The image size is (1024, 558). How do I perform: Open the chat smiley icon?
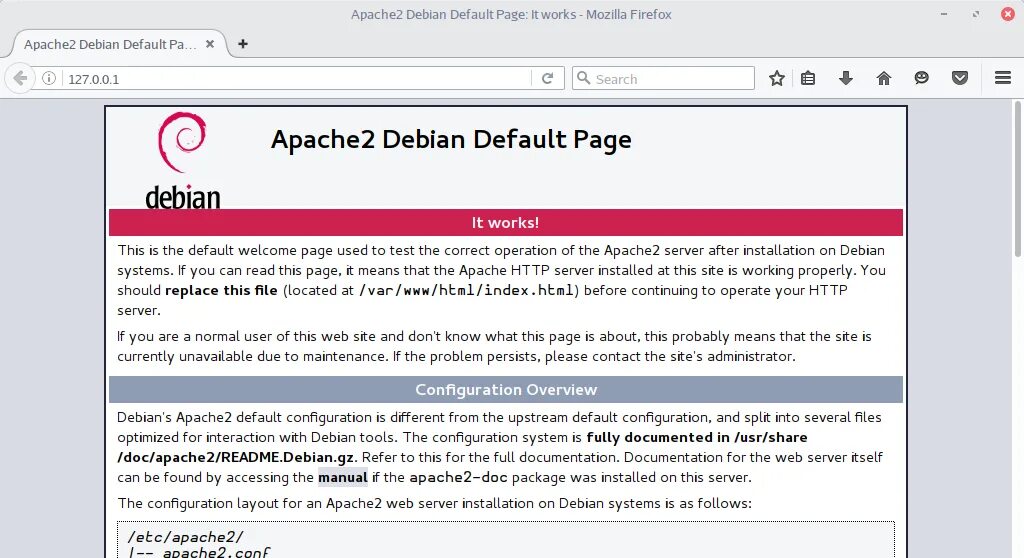click(921, 78)
